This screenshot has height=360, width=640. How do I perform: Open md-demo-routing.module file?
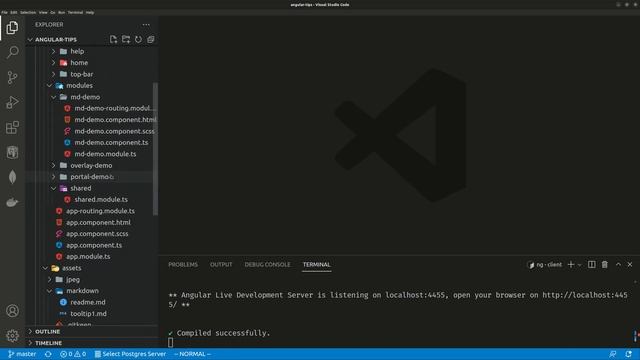click(x=112, y=108)
